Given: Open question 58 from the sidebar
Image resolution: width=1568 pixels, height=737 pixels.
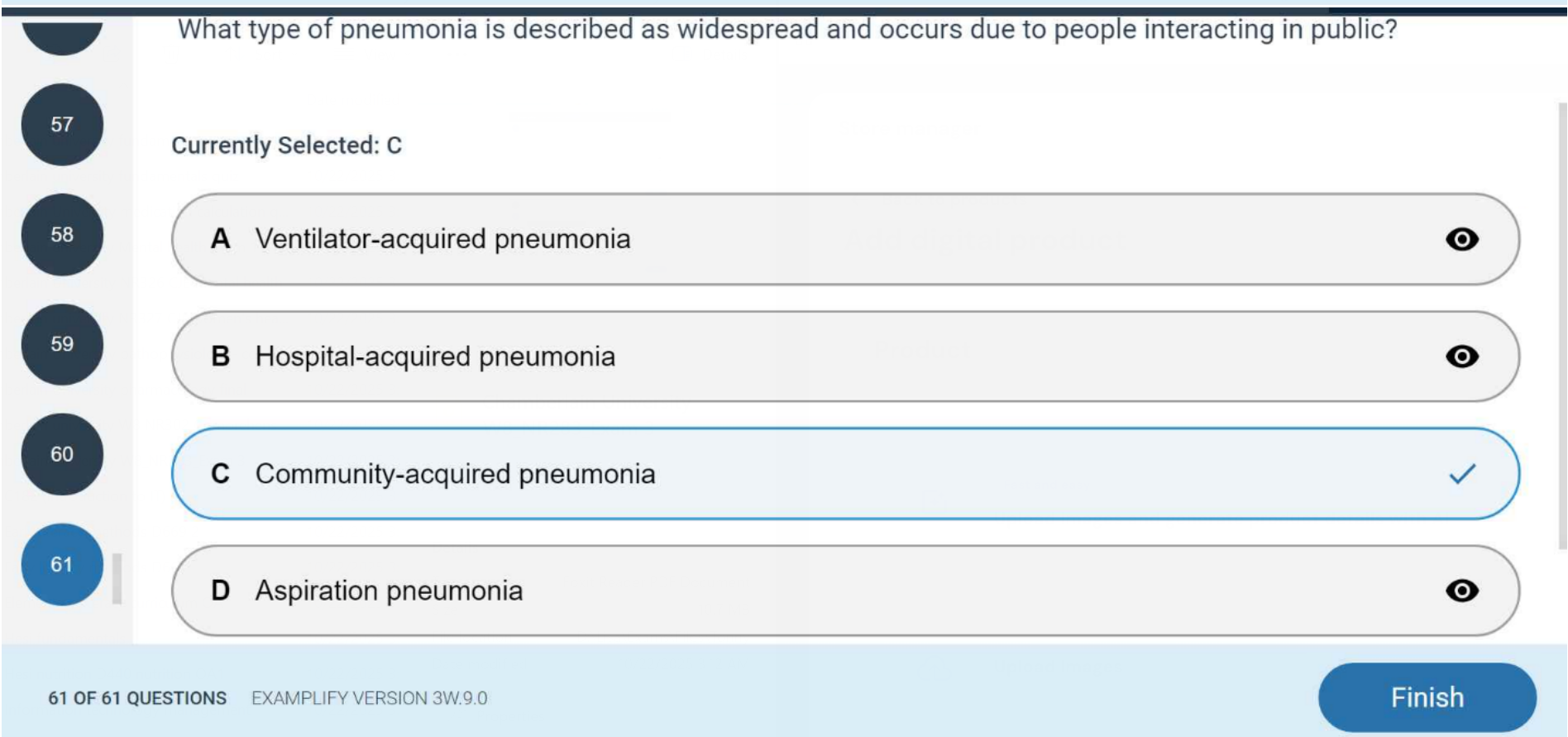Looking at the screenshot, I should pos(62,235).
